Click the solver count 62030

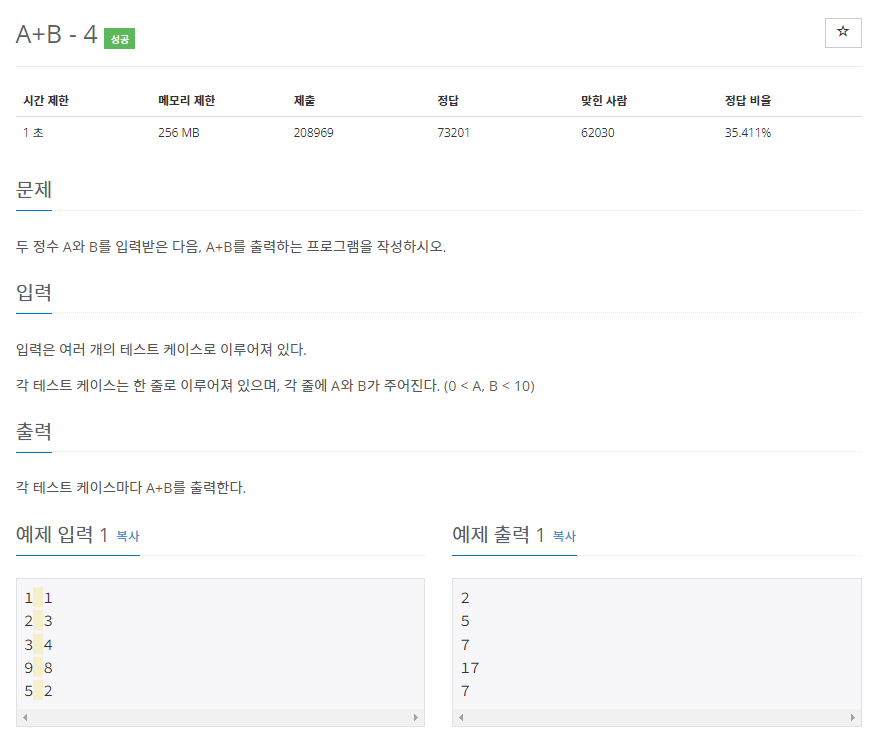(x=597, y=133)
